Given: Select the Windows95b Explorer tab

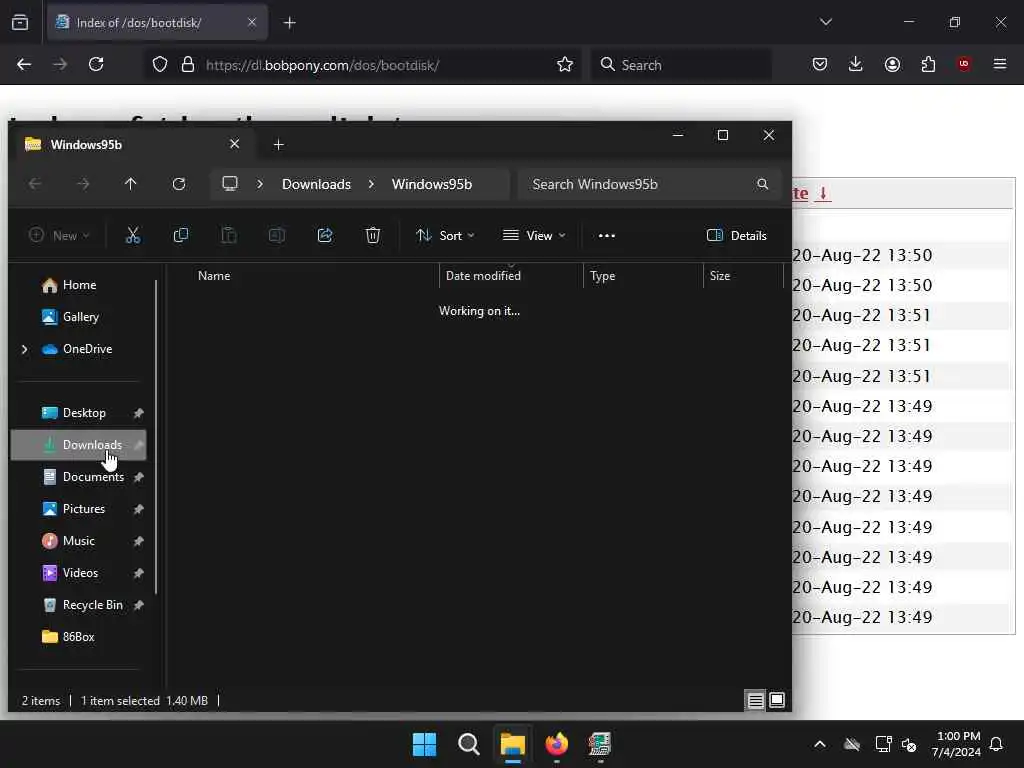Looking at the screenshot, I should 133,144.
